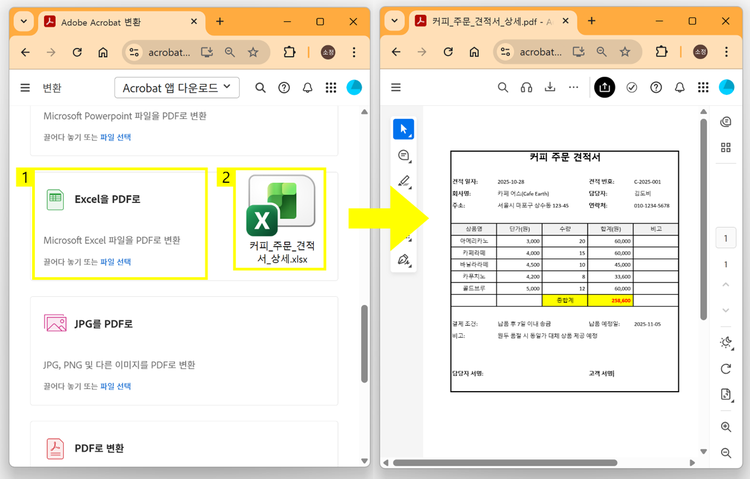Viewport: 750px width, 479px height.
Task: Open AI assistant icon in right panel
Action: (x=726, y=122)
